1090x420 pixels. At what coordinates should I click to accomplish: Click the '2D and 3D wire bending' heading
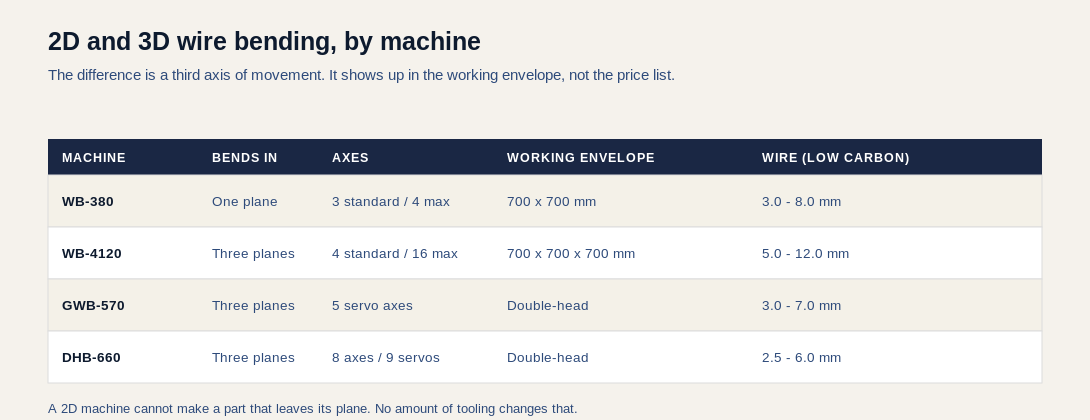point(264,42)
